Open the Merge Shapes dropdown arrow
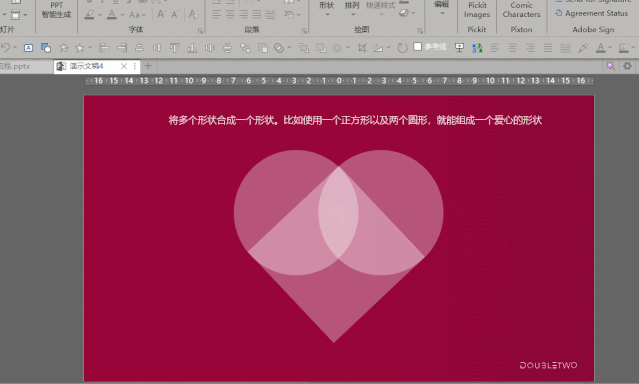Viewport: 639px width, 384px height. 289,47
